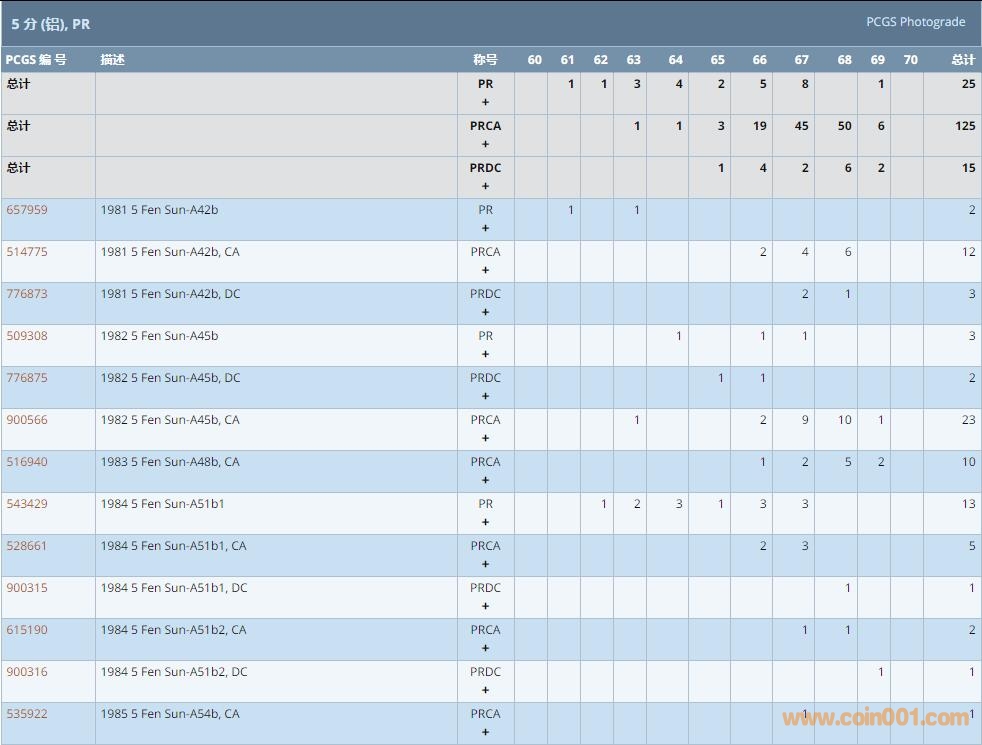982x745 pixels.
Task: Expand plus grades for the PRCA total row
Action: pyautogui.click(x=486, y=144)
